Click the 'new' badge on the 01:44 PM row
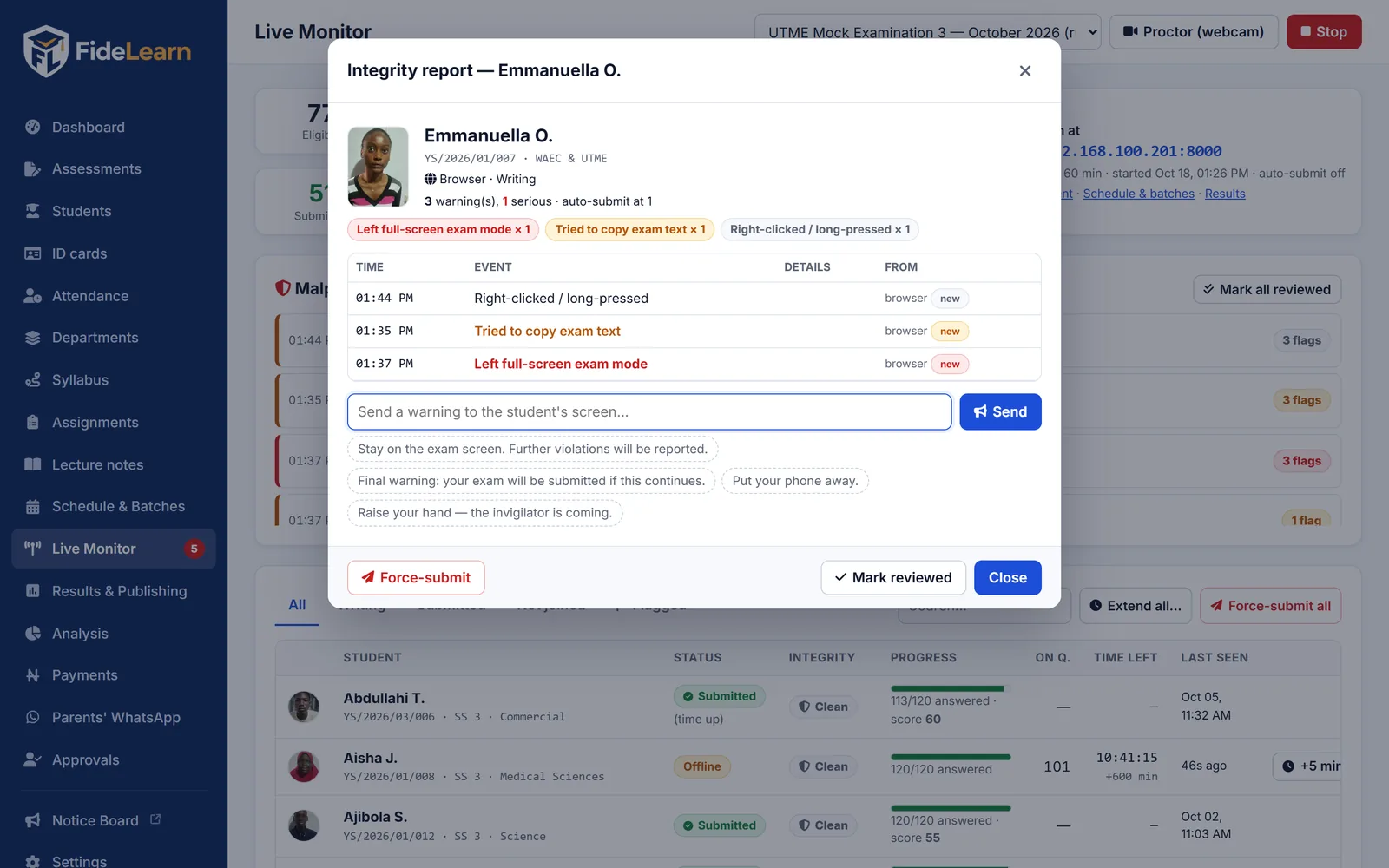 click(950, 299)
